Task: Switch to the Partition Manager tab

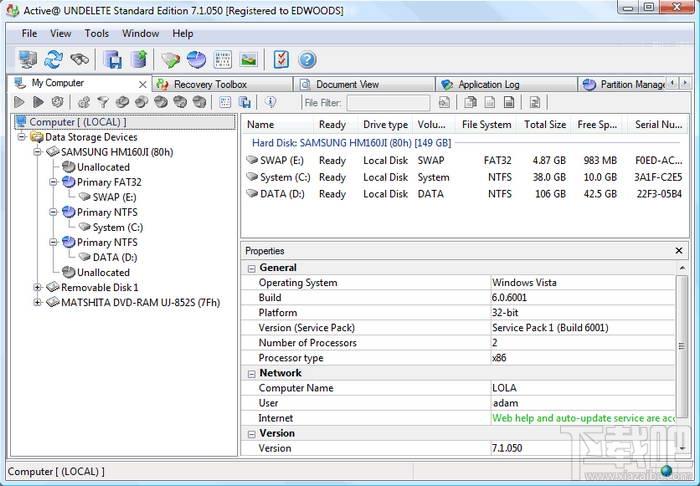Action: pos(623,84)
